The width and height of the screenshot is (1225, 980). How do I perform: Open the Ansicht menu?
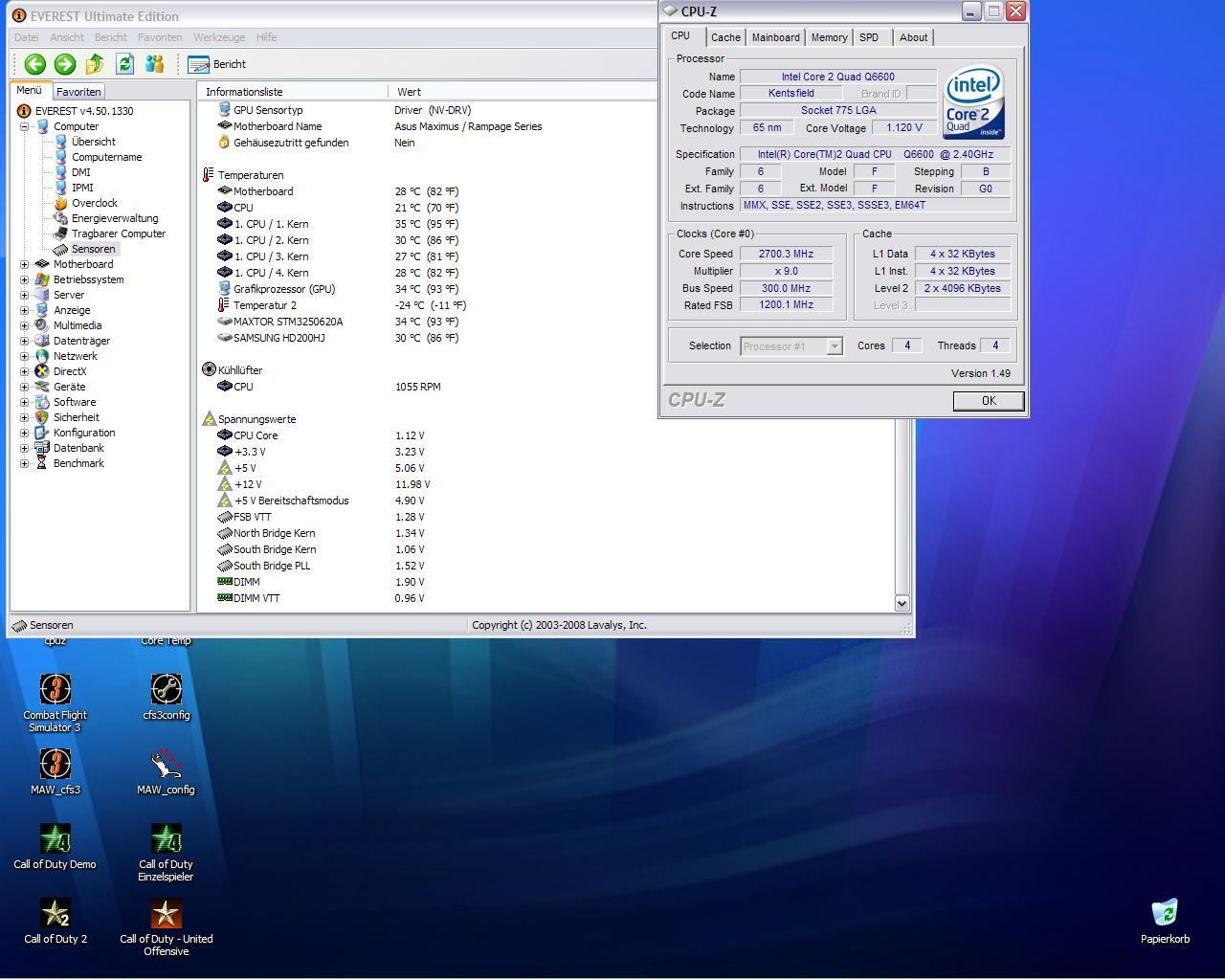(x=67, y=37)
